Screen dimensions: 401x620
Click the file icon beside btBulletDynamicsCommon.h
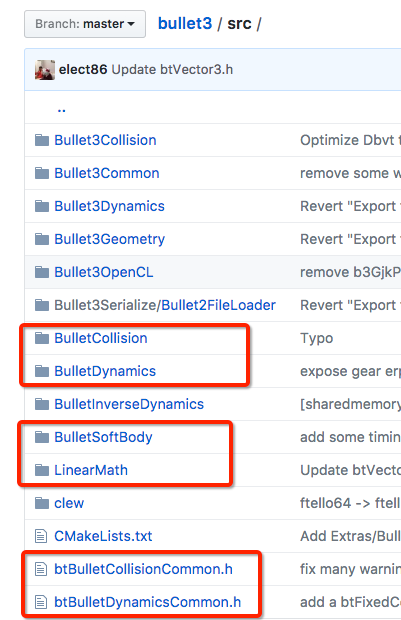tap(41, 602)
